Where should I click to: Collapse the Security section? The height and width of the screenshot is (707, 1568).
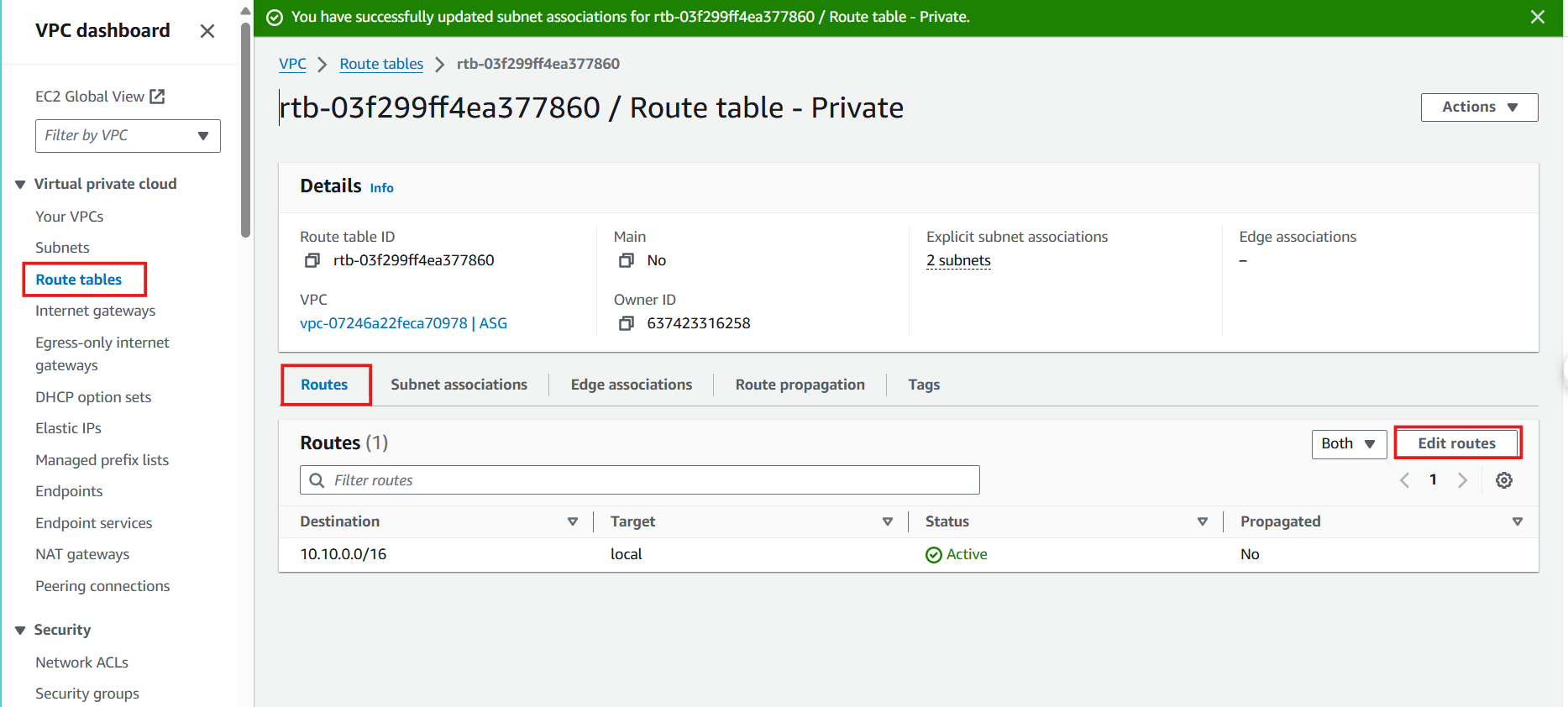20,631
